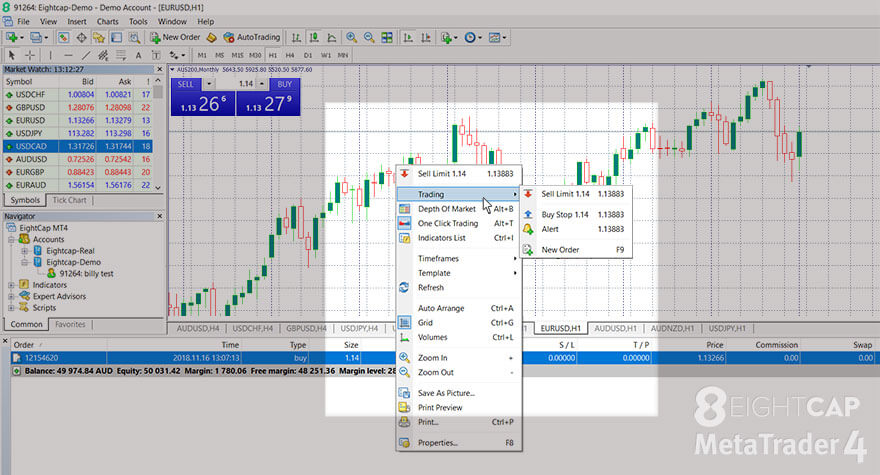Viewport: 880px width, 475px height.
Task: Switch to Favorites tab in Navigator
Action: (70, 325)
